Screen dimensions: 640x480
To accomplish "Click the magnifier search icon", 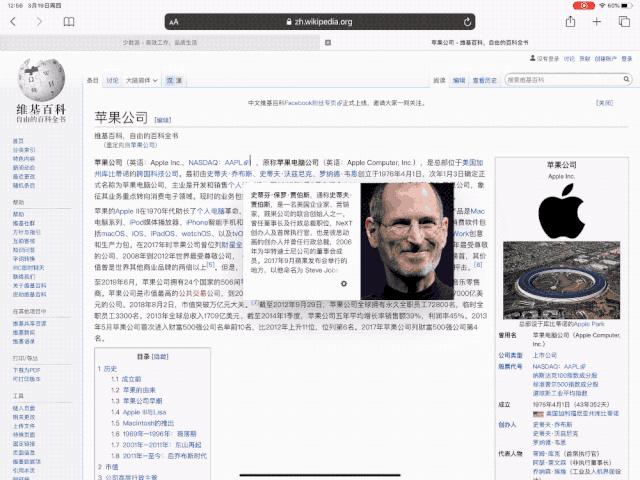I will coord(626,79).
